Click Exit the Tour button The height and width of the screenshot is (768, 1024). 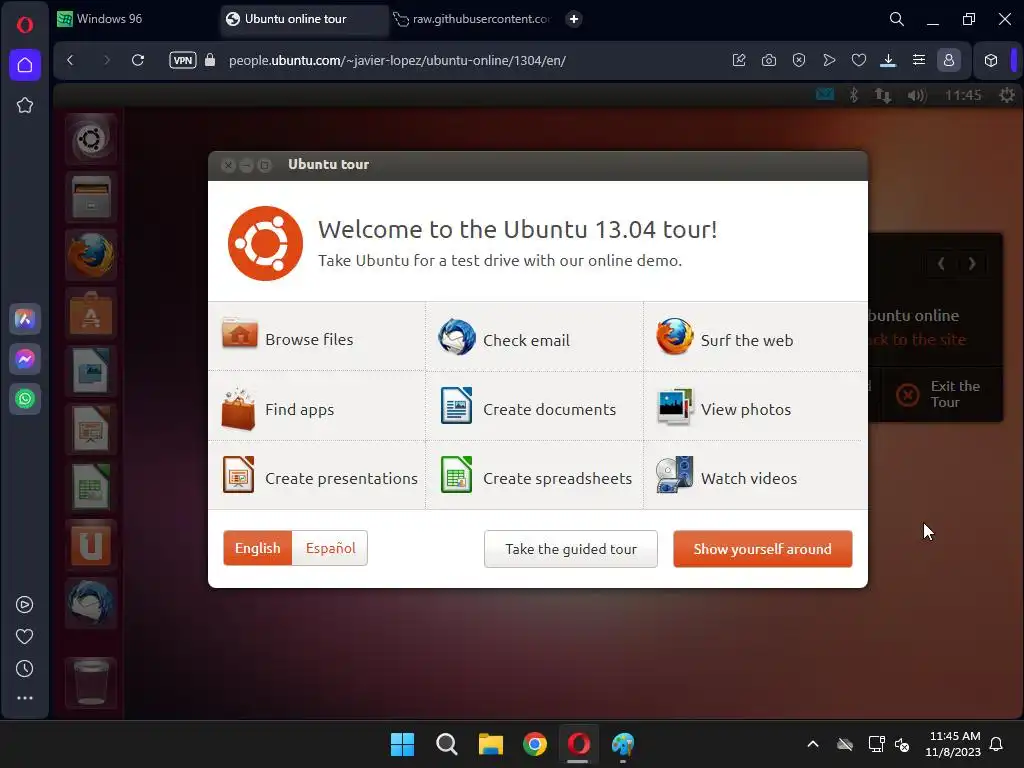pyautogui.click(x=940, y=394)
